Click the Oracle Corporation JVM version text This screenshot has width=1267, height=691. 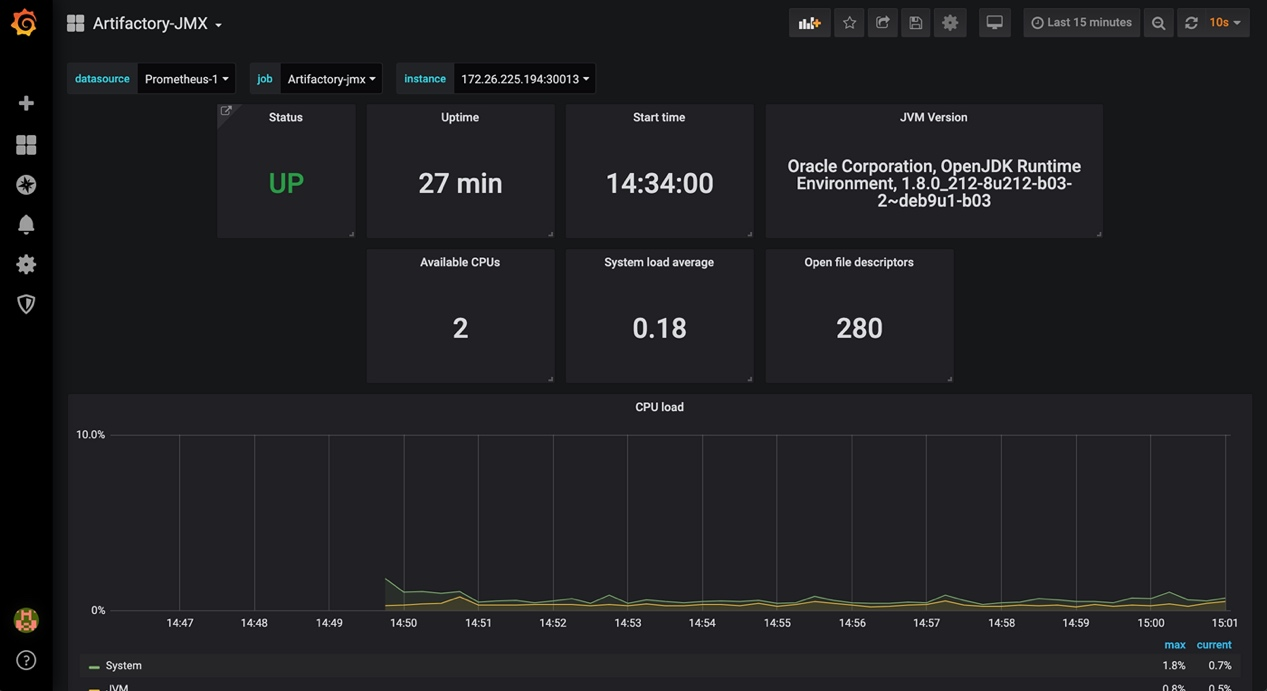point(934,183)
